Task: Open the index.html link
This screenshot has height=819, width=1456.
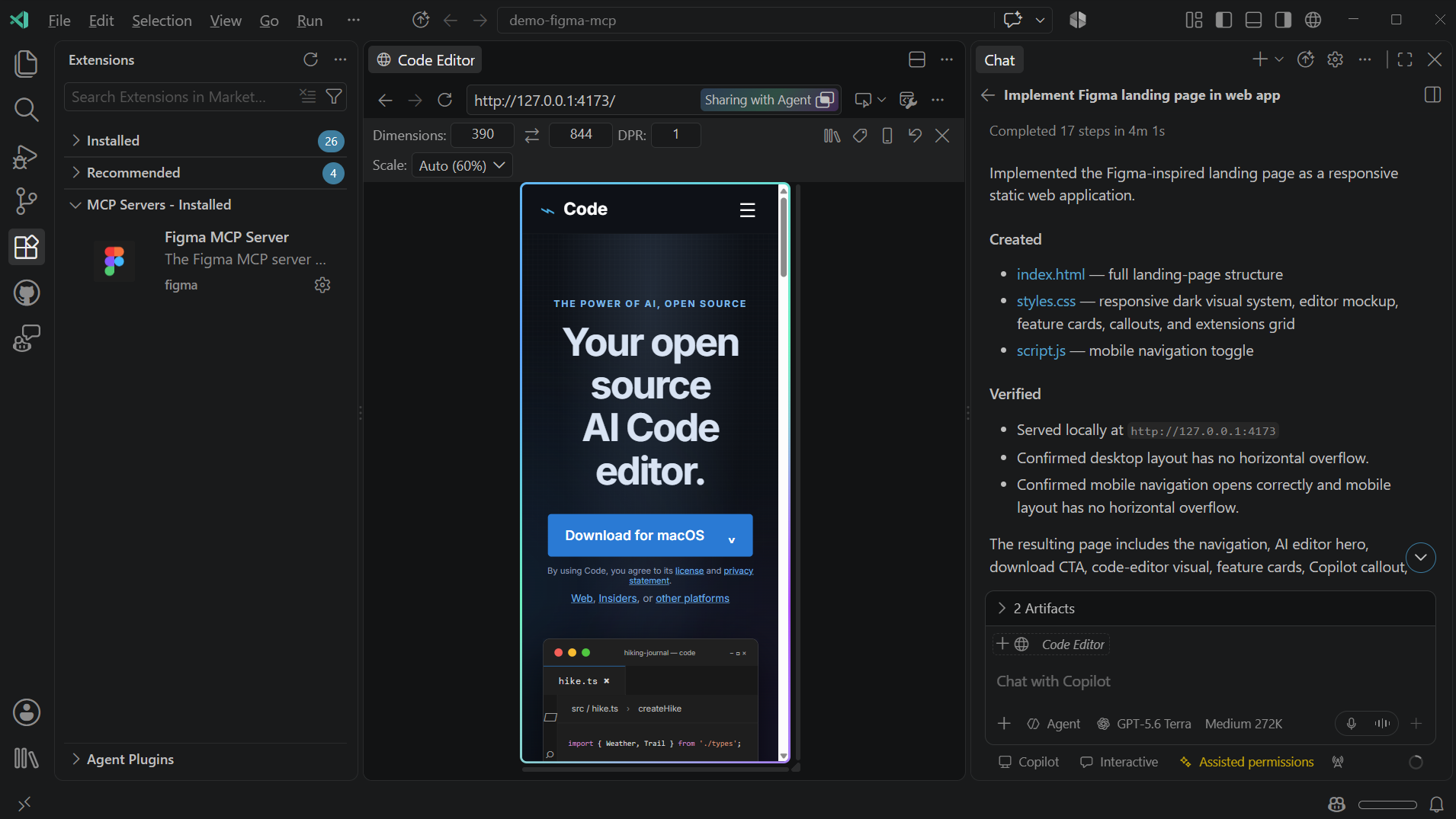Action: [x=1050, y=274]
